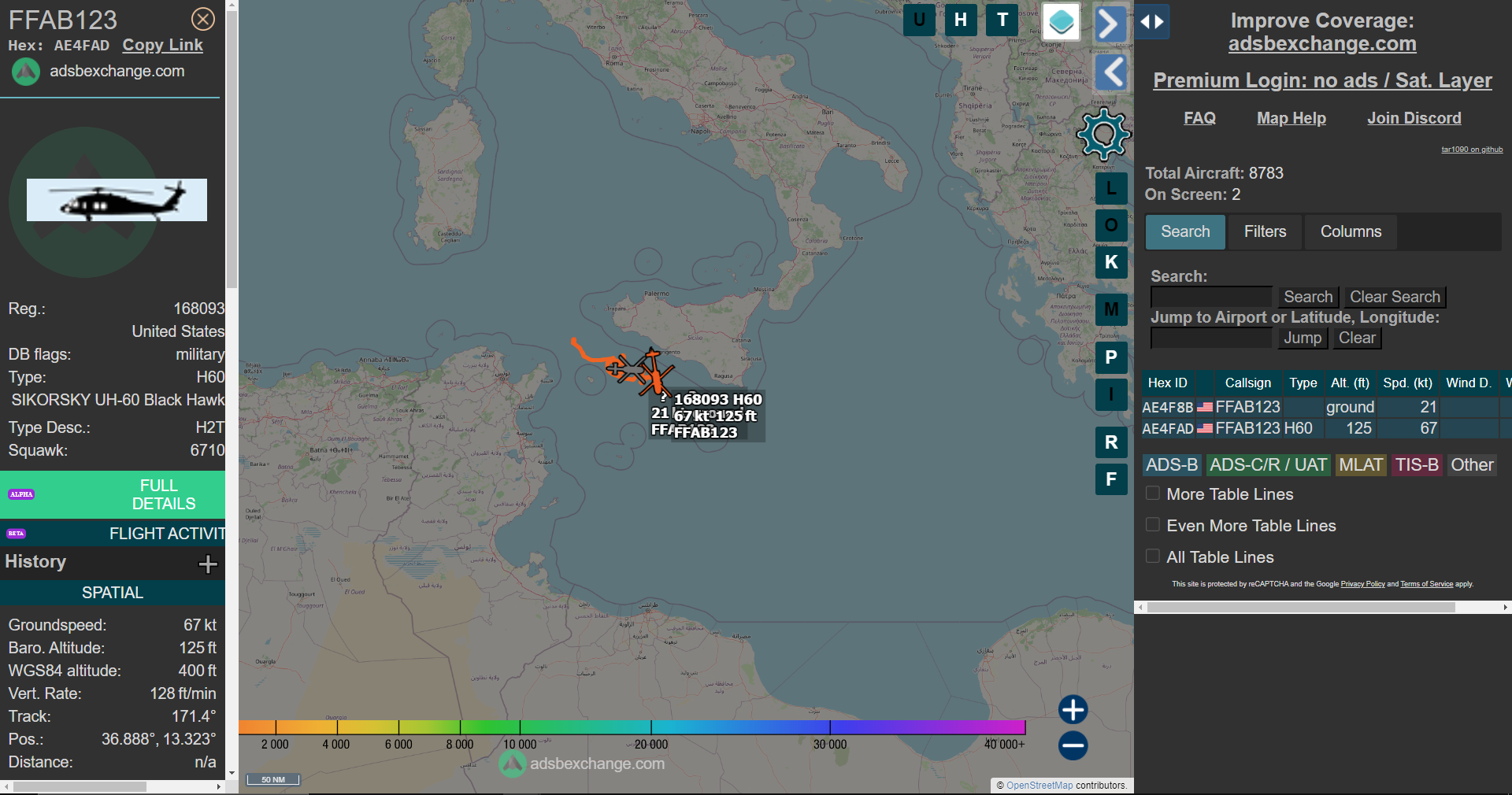The image size is (1512, 795).
Task: Click the Search text input field
Action: tap(1211, 297)
